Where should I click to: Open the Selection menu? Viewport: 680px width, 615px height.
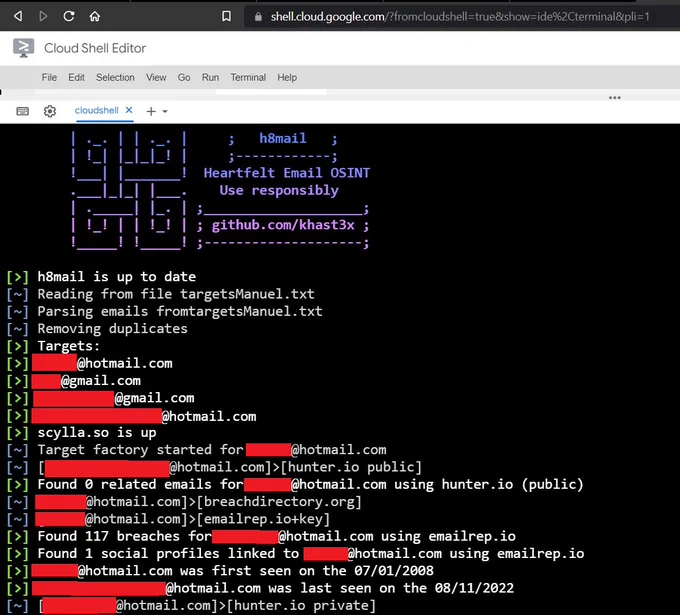coord(115,77)
